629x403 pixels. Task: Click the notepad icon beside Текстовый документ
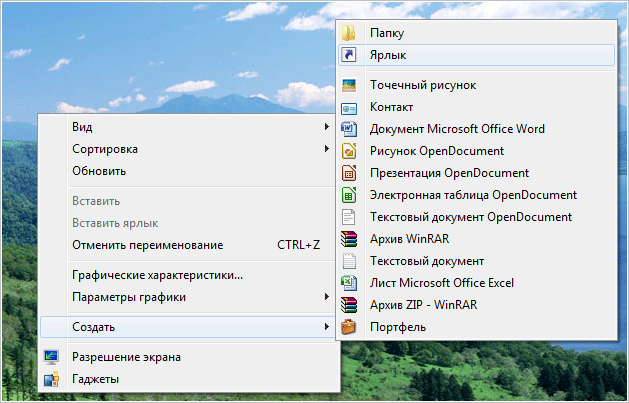(x=349, y=261)
